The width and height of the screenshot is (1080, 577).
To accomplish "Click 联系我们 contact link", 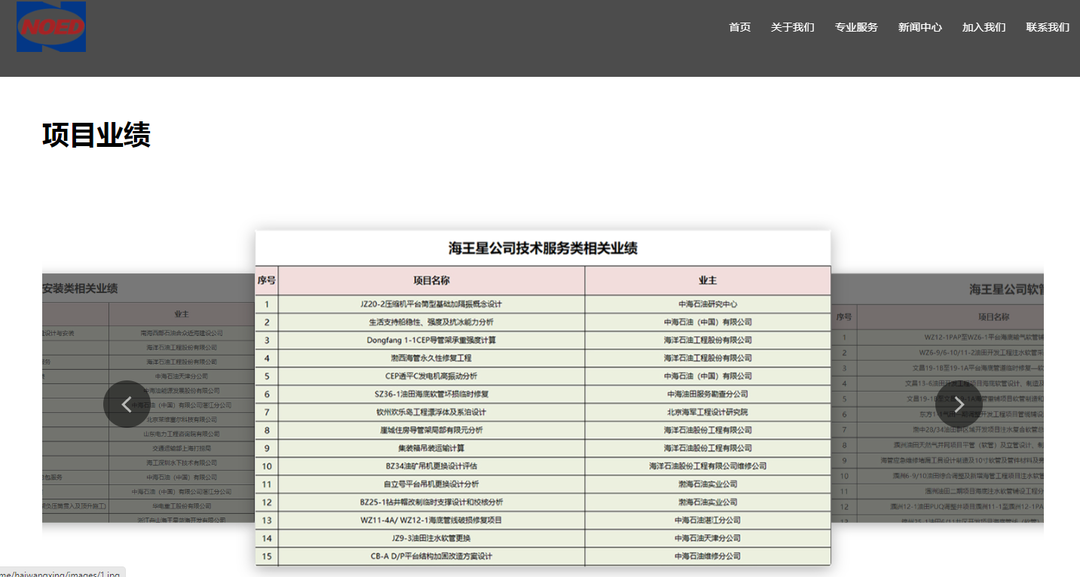I will pos(1047,27).
